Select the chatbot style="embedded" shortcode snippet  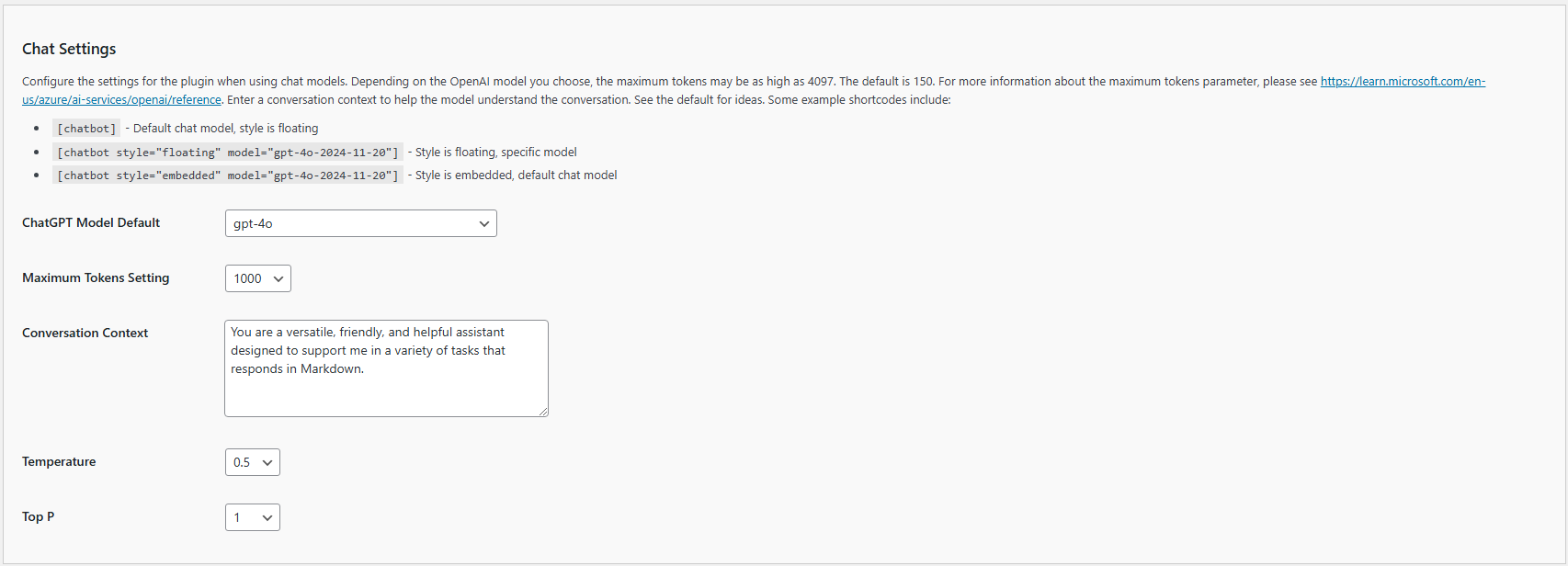click(x=228, y=175)
